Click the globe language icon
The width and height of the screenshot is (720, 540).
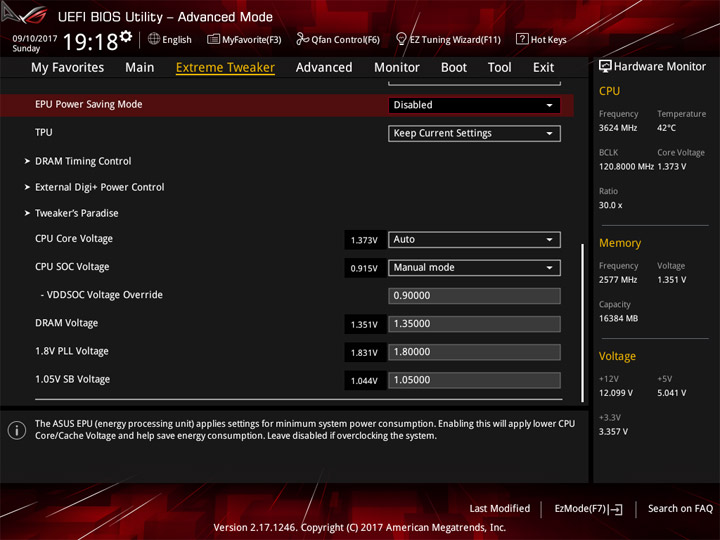[x=154, y=39]
